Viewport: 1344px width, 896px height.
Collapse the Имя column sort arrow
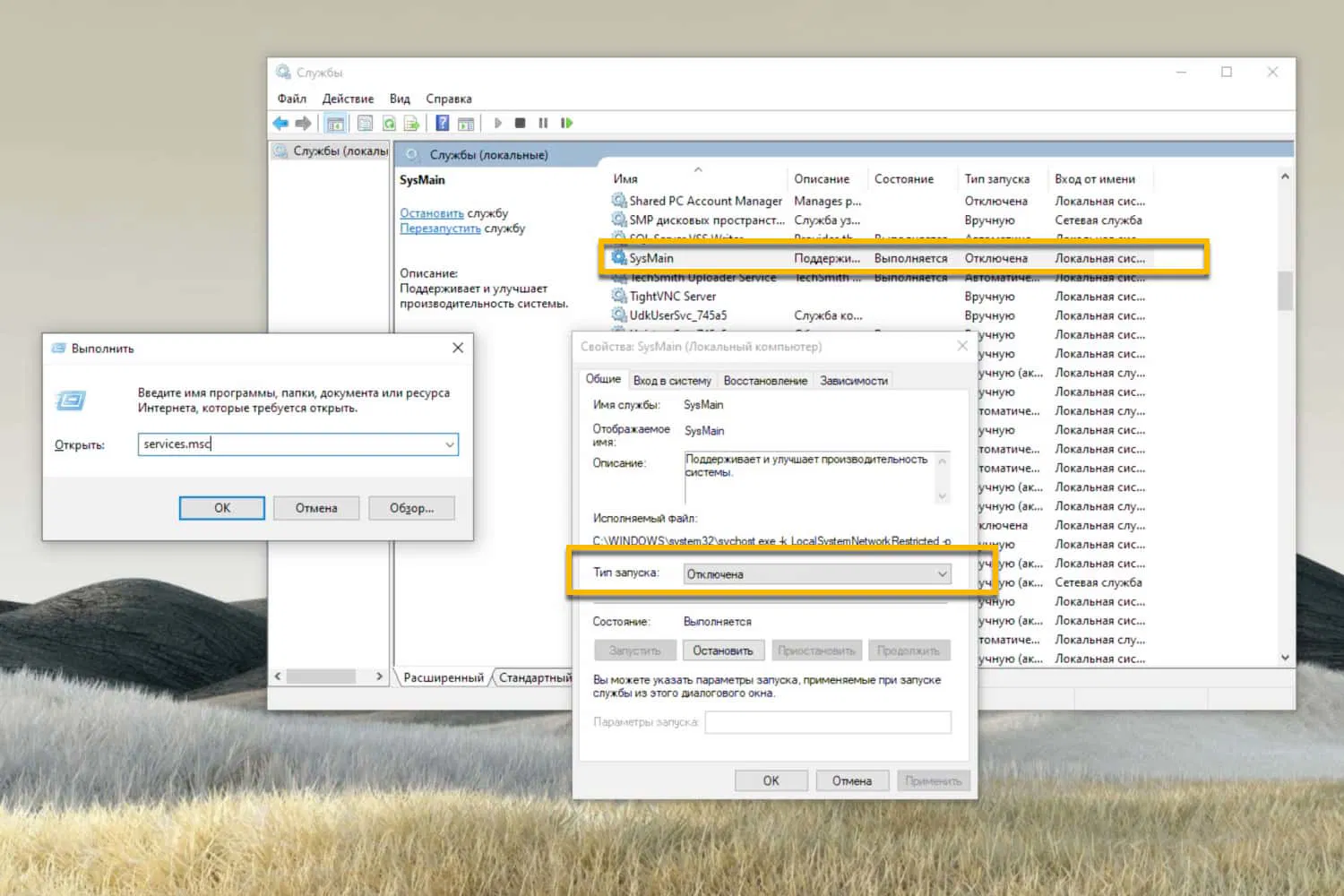pyautogui.click(x=699, y=168)
